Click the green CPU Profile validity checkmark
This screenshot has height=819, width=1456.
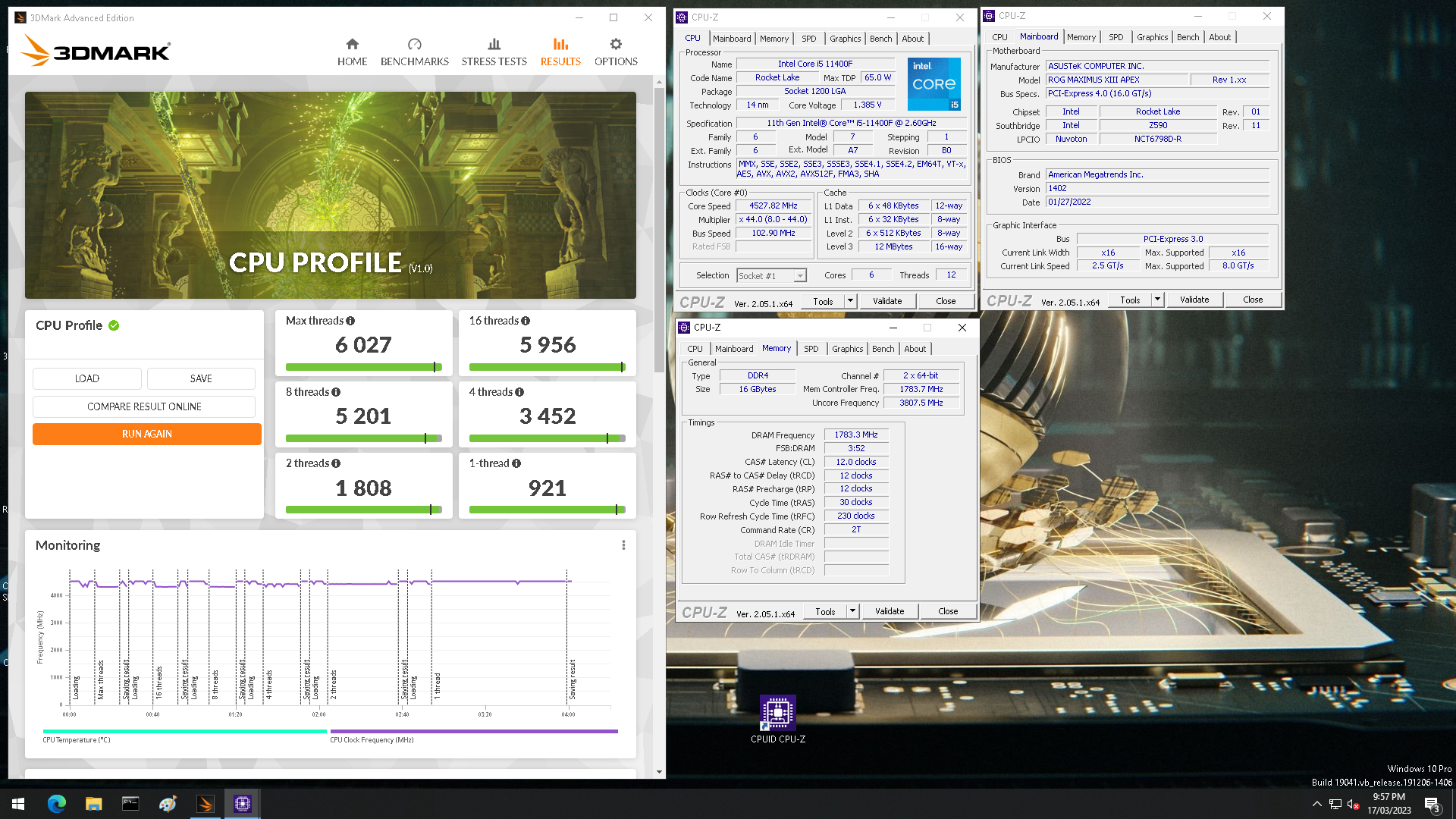click(114, 325)
